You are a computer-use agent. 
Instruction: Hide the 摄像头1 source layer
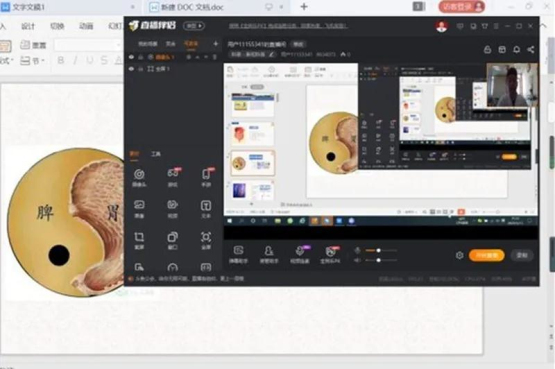[x=132, y=57]
